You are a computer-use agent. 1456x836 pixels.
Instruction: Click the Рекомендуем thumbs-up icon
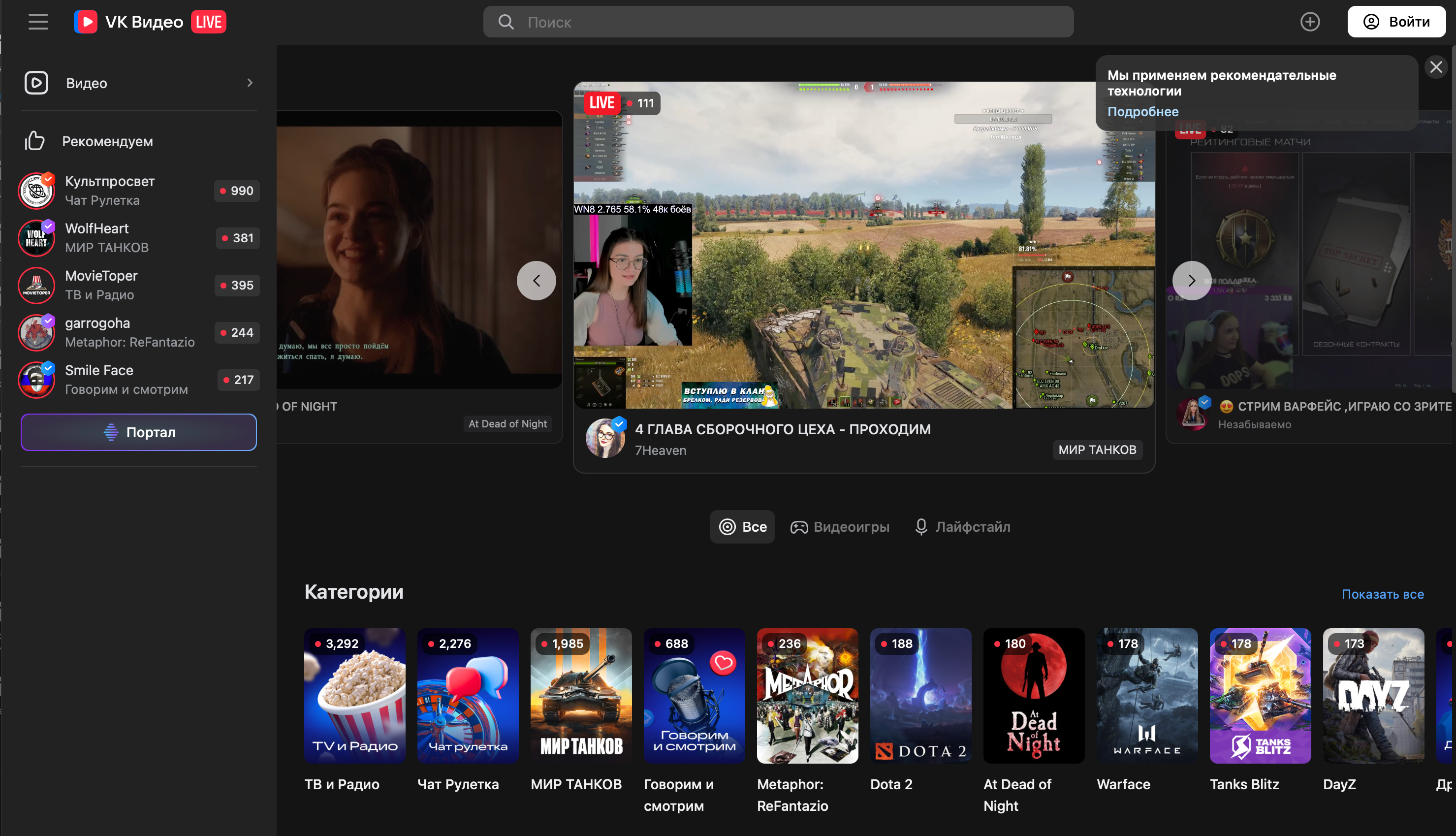[34, 141]
